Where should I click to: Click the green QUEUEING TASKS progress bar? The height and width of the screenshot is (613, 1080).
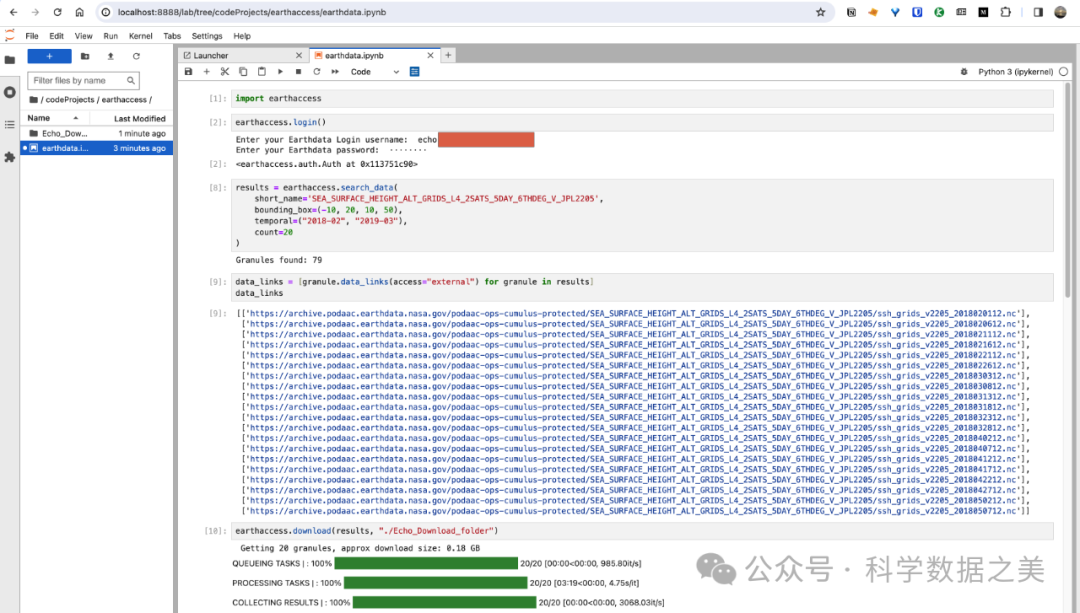439,563
